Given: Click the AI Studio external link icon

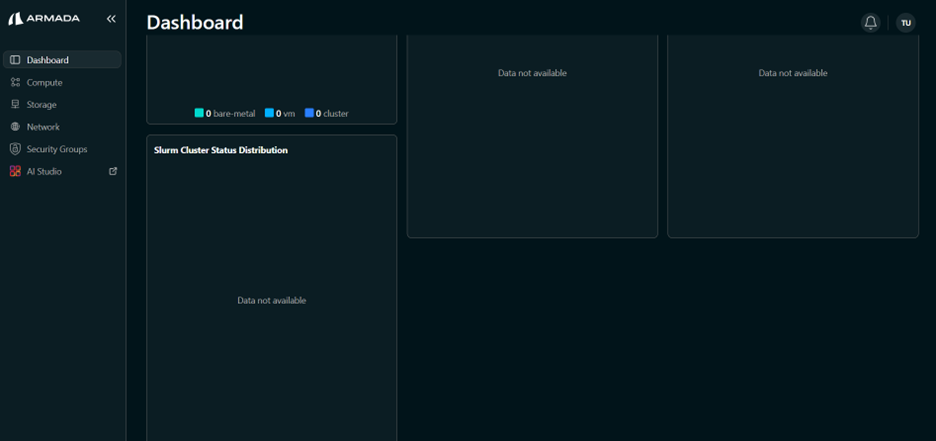Looking at the screenshot, I should coord(113,171).
